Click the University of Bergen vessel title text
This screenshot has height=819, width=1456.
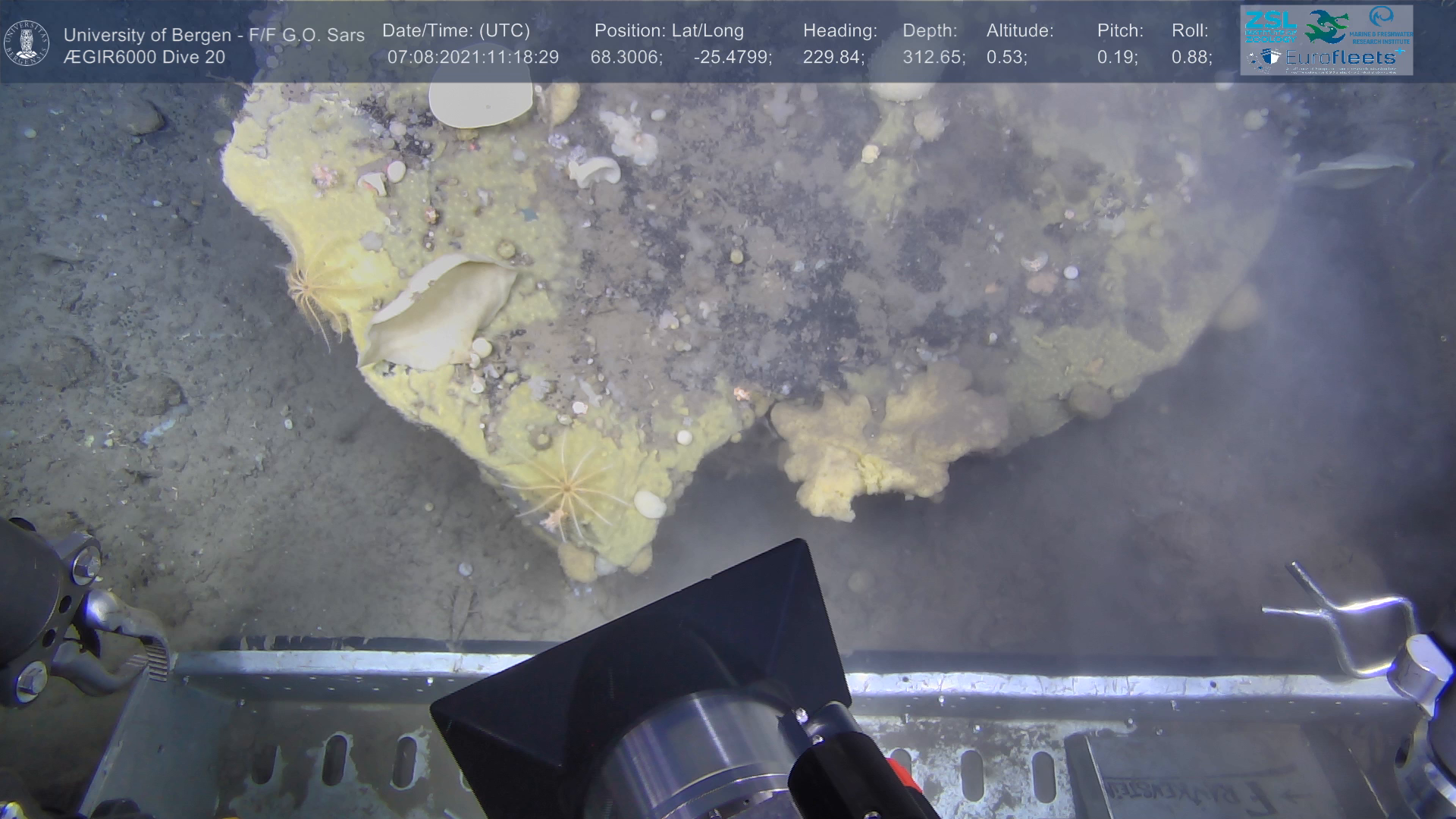pos(214,35)
